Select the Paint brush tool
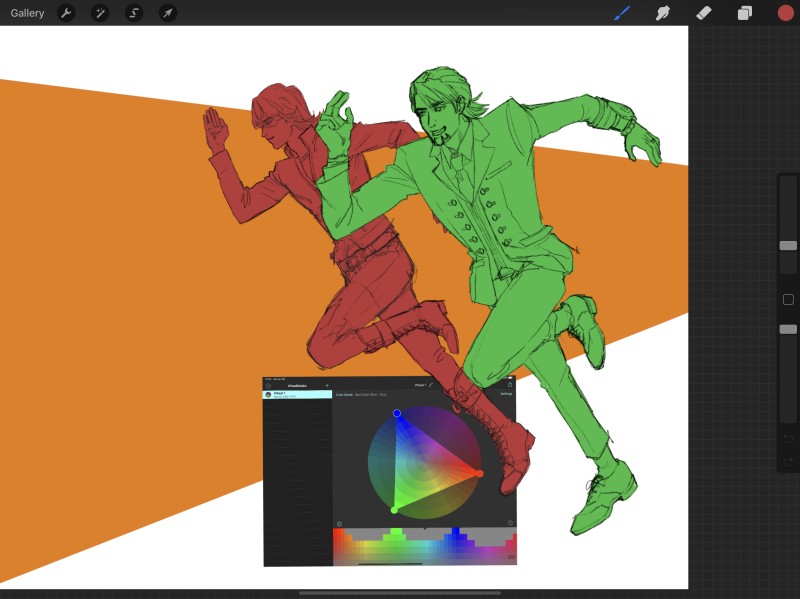Screen dimensions: 800x599 point(622,13)
